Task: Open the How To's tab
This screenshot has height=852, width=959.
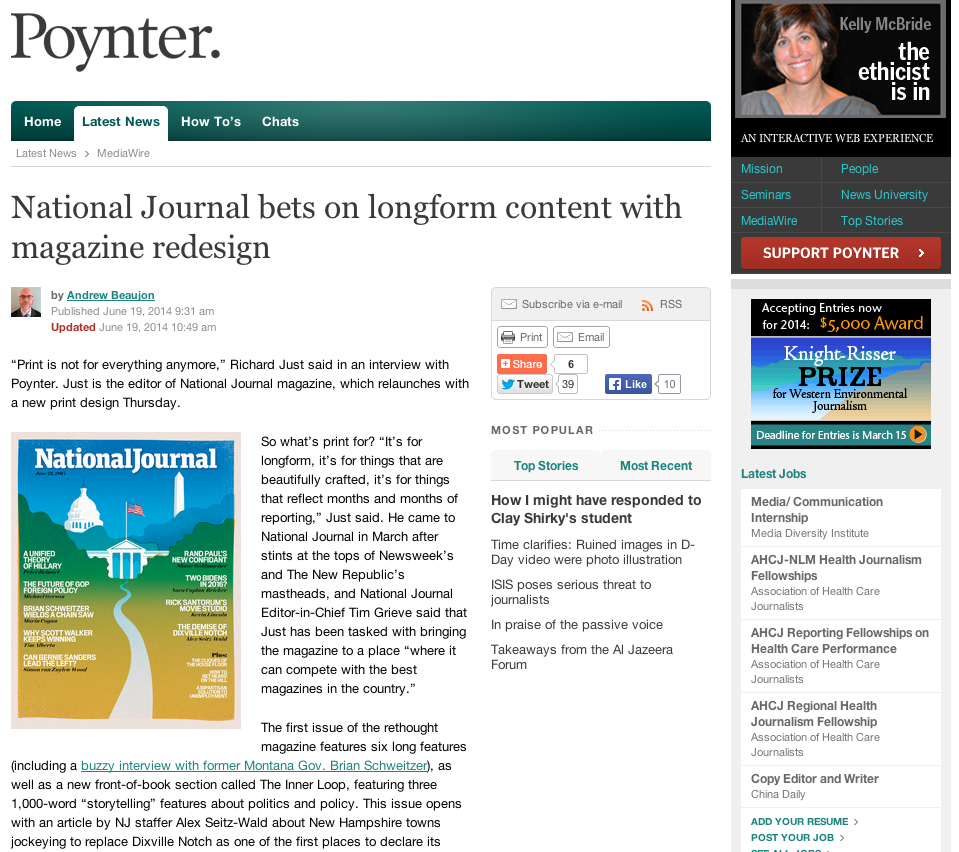Action: click(x=211, y=122)
